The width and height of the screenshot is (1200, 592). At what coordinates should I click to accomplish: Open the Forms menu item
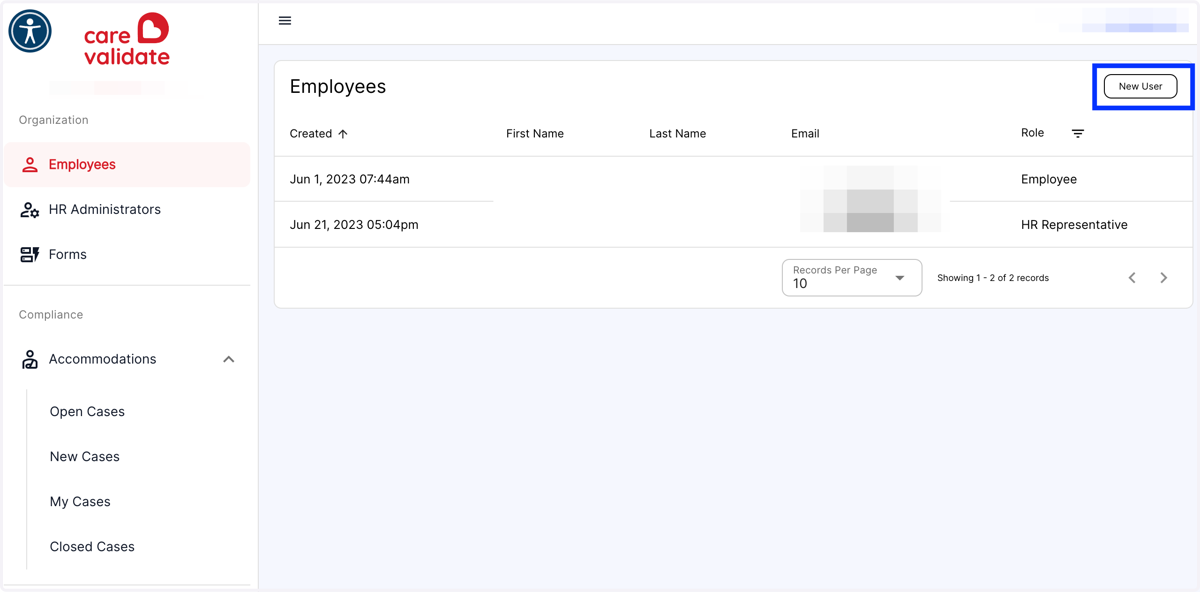(127, 255)
